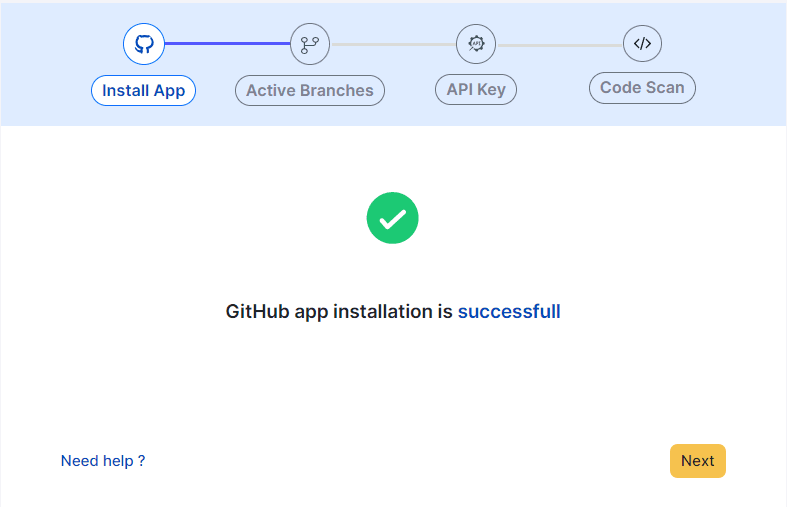This screenshot has height=507, width=787.
Task: Click the API gear step icon
Action: tap(476, 44)
